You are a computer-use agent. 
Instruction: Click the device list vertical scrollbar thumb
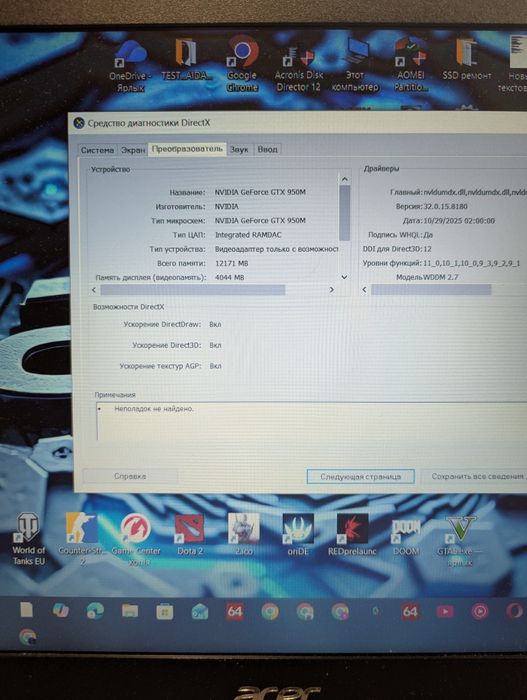[x=344, y=213]
